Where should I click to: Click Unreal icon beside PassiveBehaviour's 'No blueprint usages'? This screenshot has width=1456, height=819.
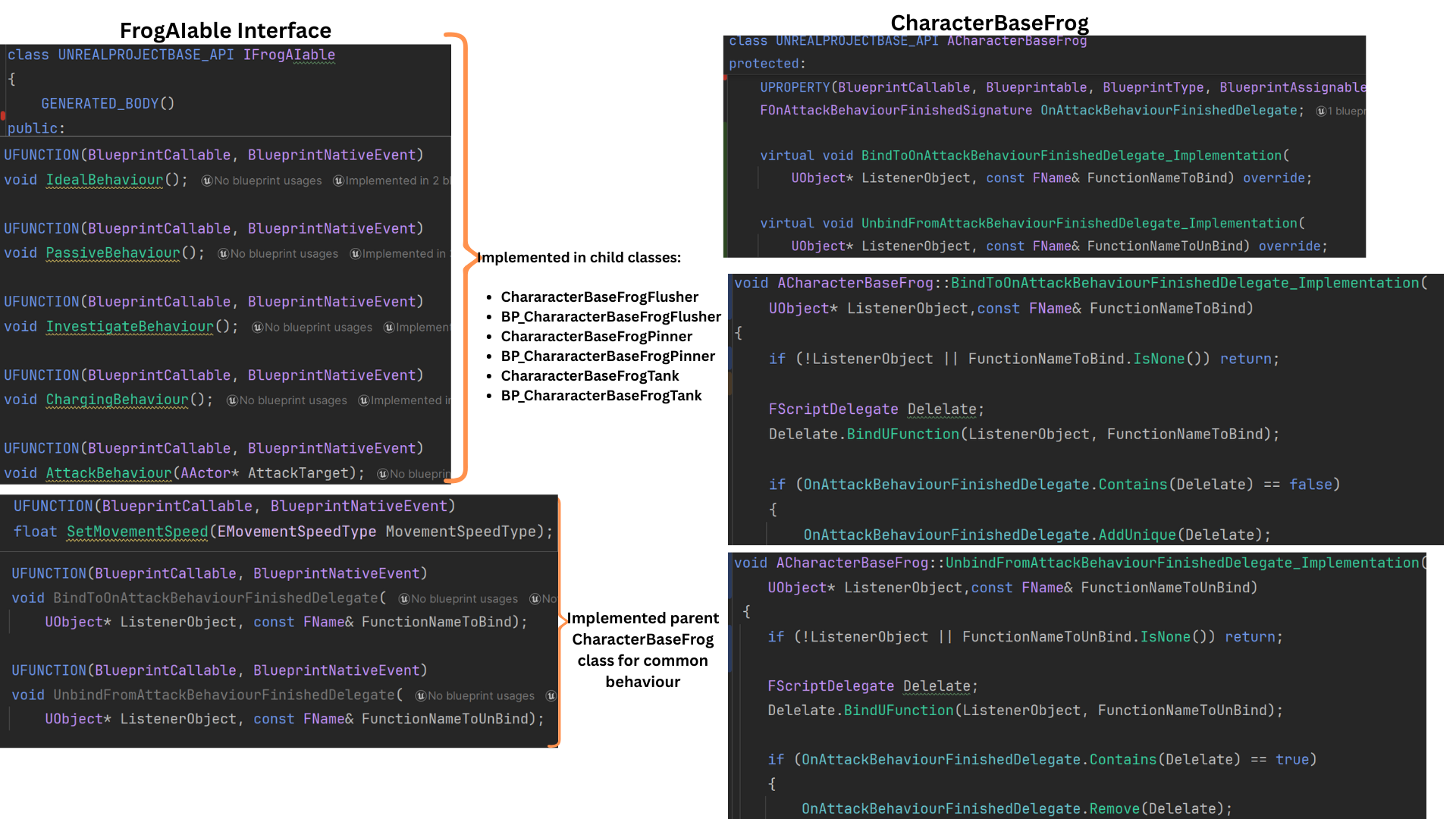click(223, 254)
